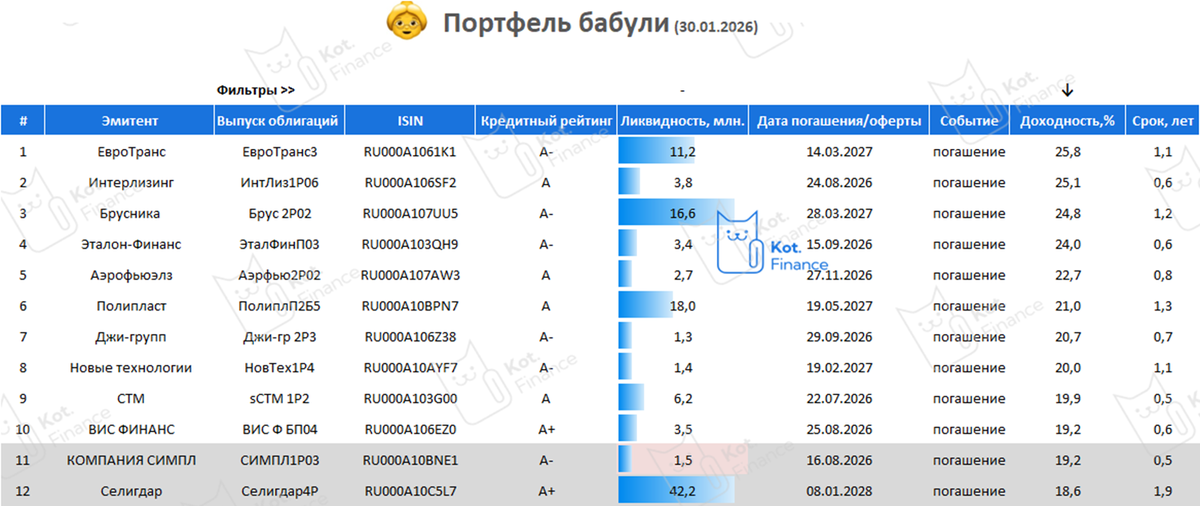Select the Кредитный рейтинг column header

[545, 121]
